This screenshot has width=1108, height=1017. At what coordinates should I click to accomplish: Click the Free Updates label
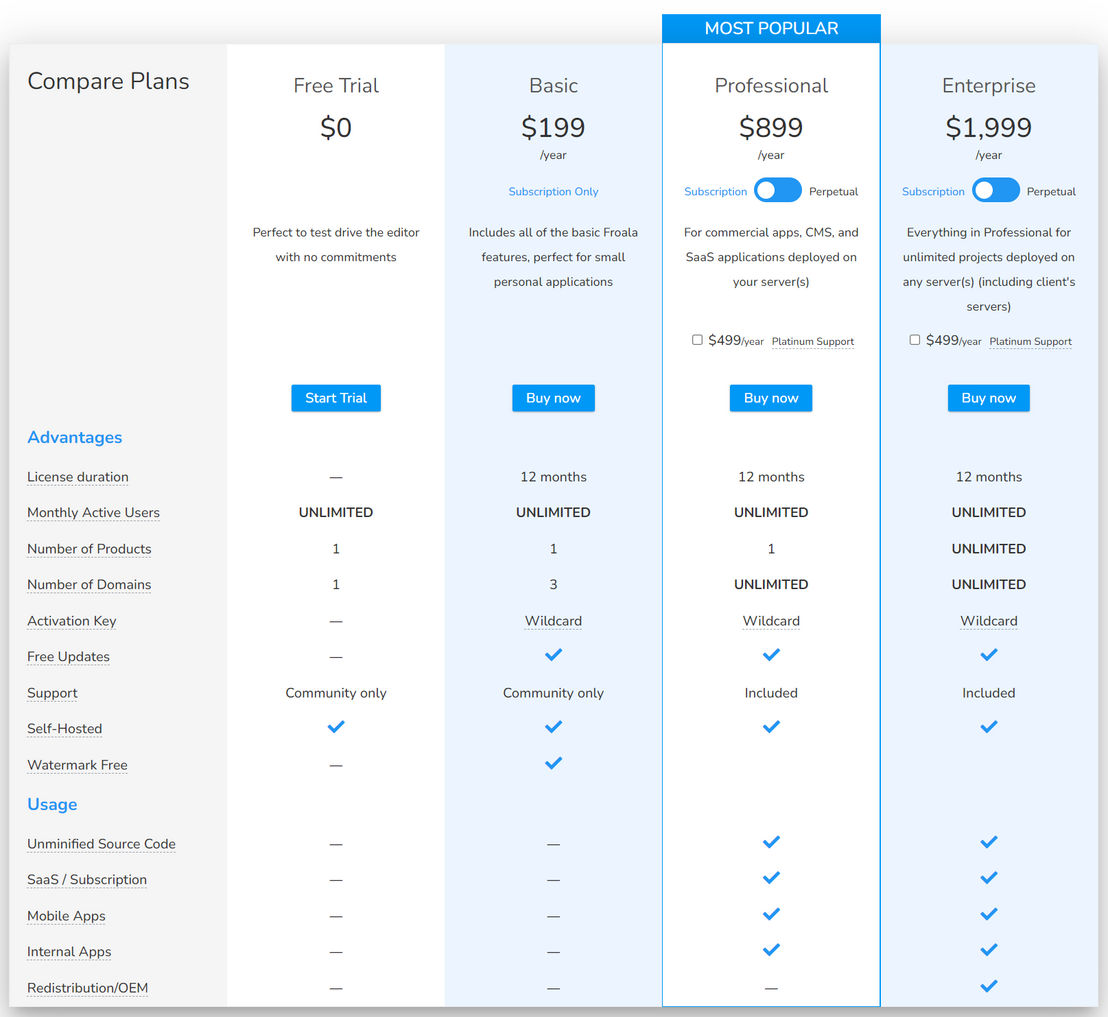click(x=69, y=657)
